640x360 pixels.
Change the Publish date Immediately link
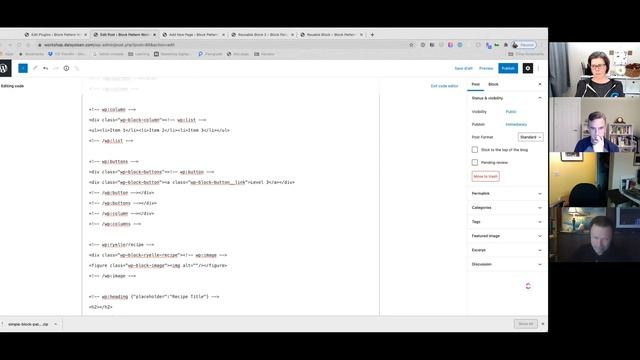516,124
